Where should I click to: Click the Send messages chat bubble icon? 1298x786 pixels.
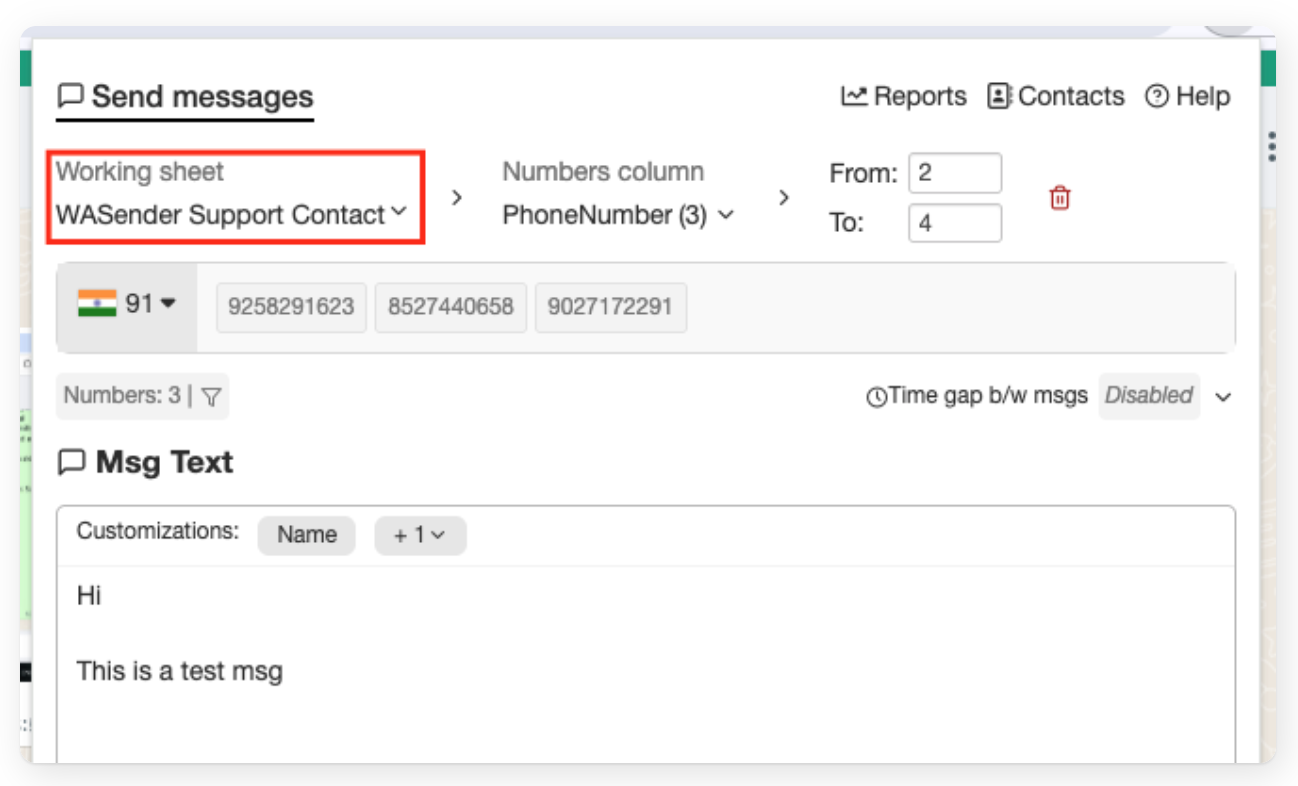coord(70,97)
